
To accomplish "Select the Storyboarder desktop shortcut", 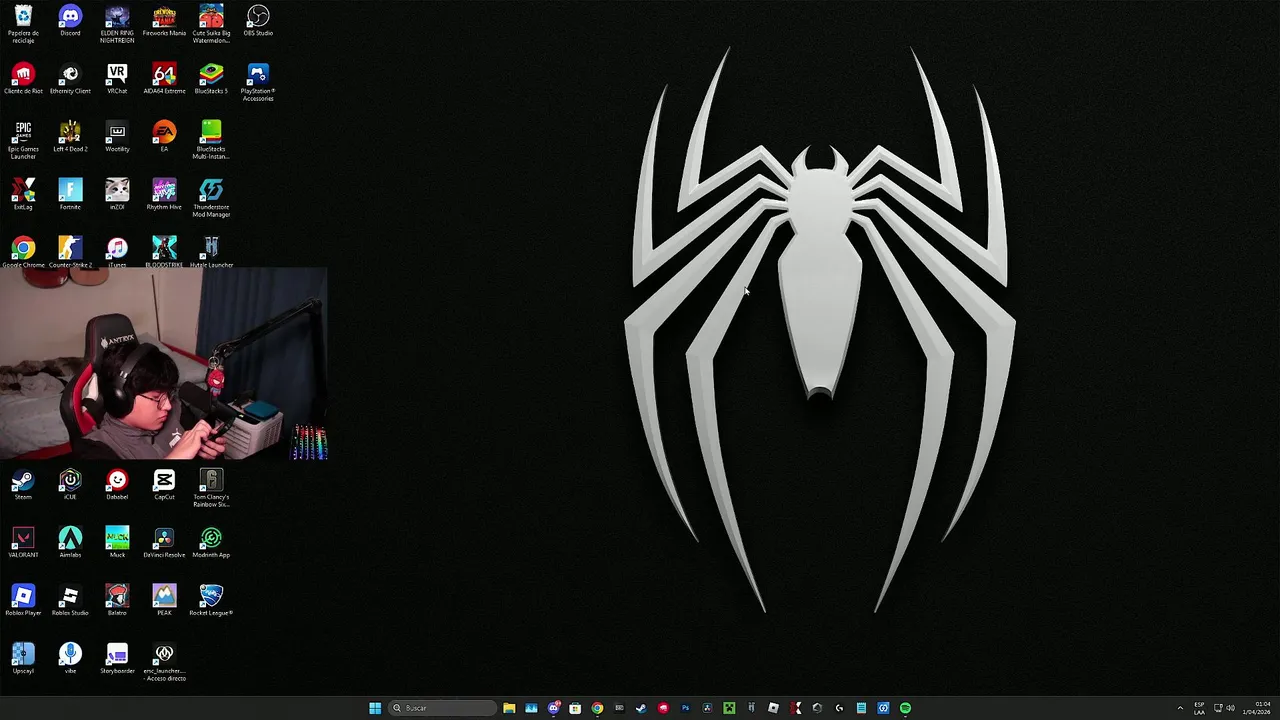I will pyautogui.click(x=117, y=659).
